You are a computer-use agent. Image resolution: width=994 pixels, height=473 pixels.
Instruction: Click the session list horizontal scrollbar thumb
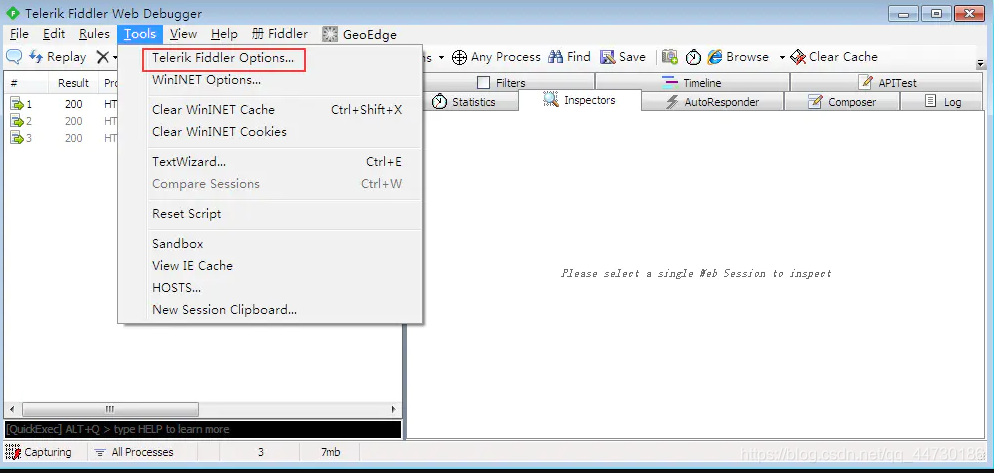110,409
